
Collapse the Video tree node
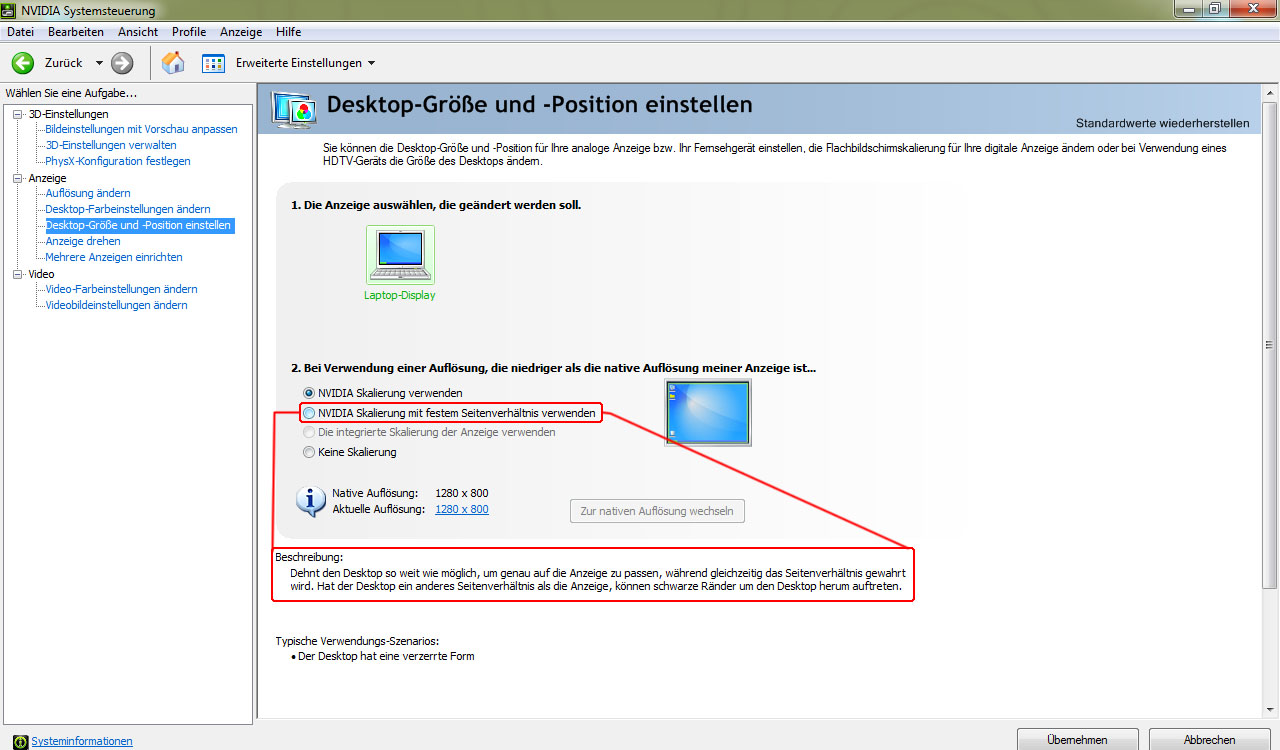click(x=17, y=274)
